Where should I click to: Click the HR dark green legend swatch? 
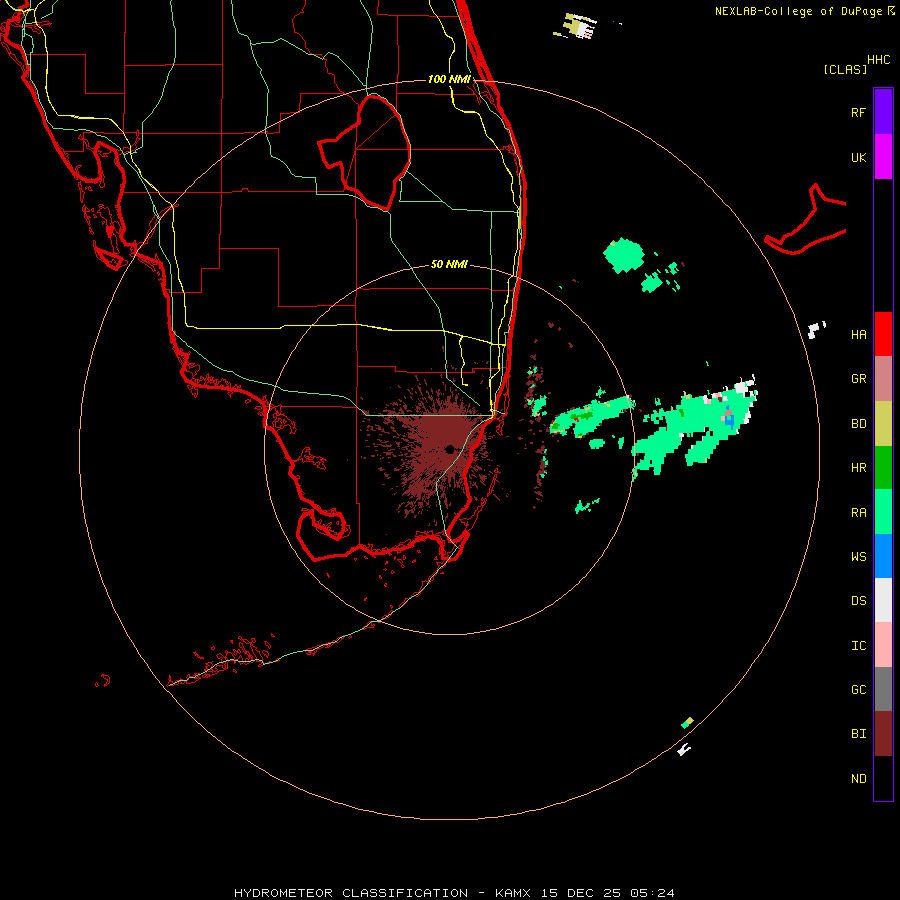[x=883, y=467]
